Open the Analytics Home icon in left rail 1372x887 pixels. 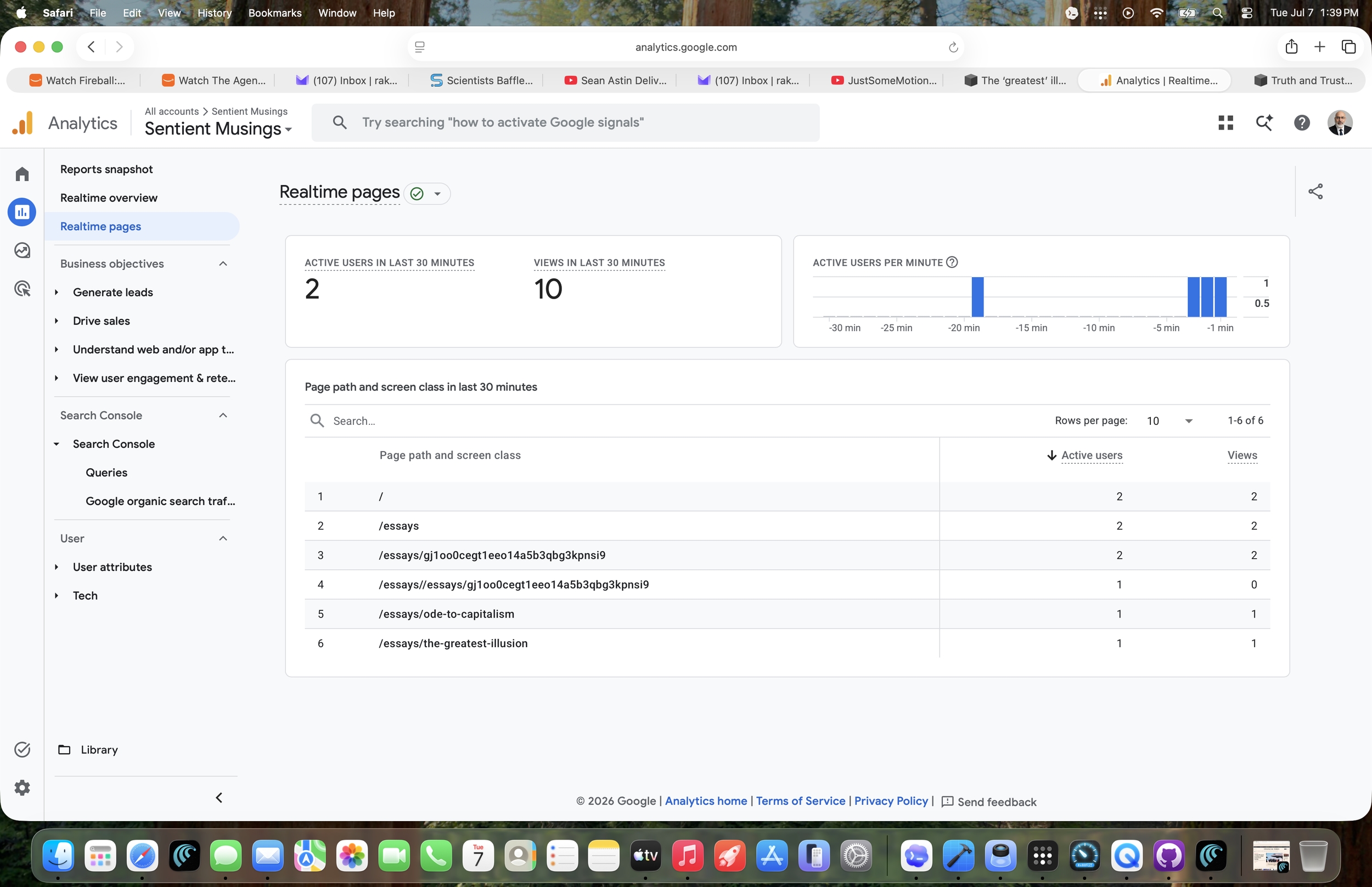point(22,174)
